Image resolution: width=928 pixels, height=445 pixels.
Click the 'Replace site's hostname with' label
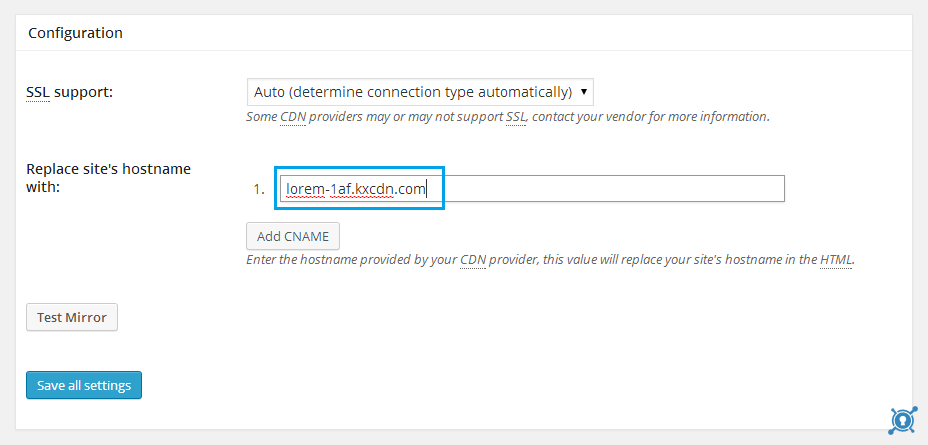(108, 179)
